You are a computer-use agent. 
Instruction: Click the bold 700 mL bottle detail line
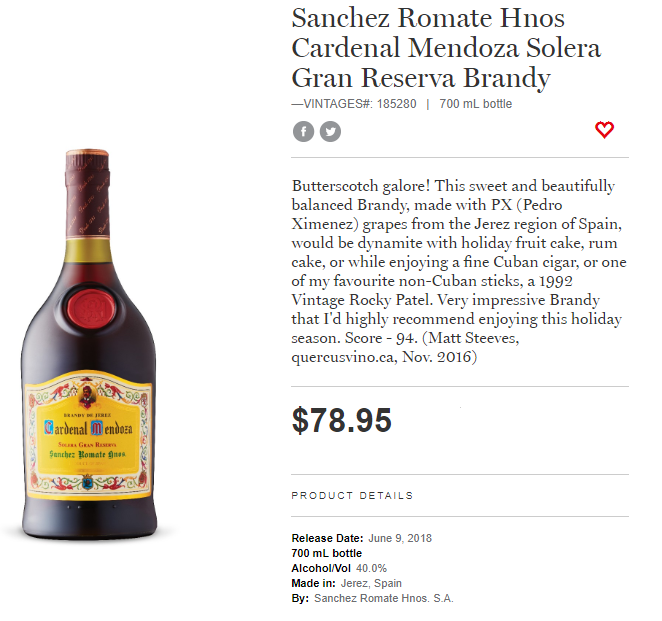pyautogui.click(x=327, y=554)
